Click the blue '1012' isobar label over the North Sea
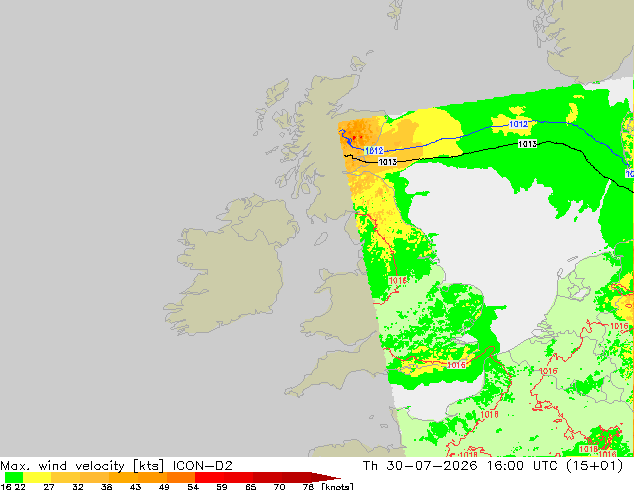 (x=518, y=124)
